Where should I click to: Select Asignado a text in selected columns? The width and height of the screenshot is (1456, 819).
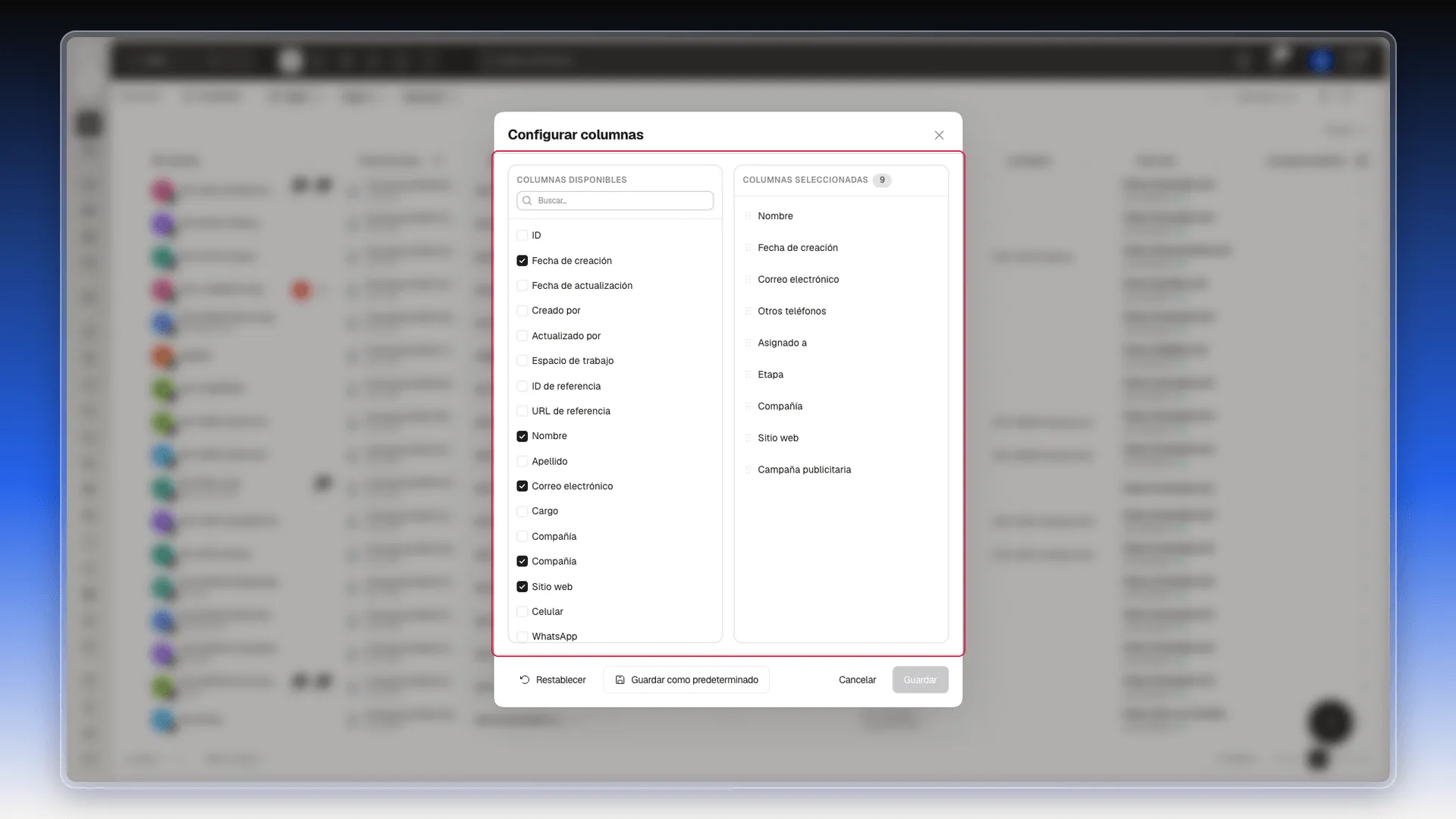coord(782,343)
